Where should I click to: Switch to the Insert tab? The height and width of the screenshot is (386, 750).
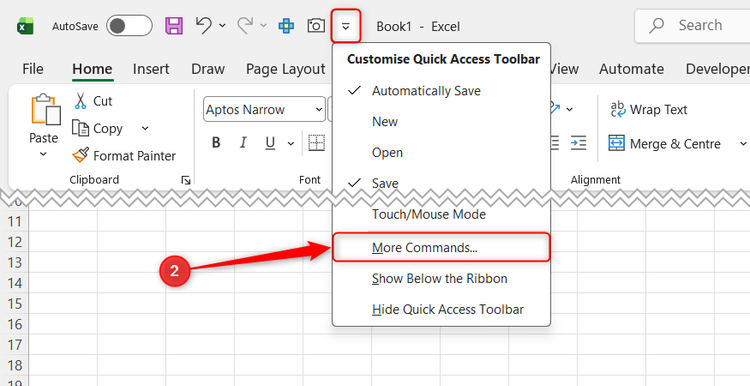click(x=151, y=69)
